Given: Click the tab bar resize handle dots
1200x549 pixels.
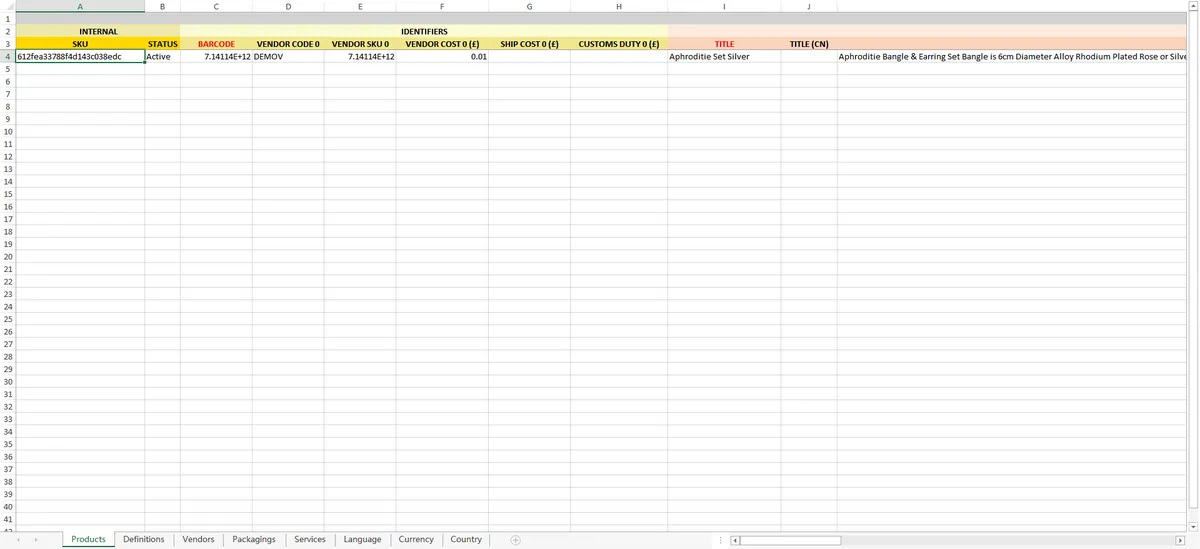Looking at the screenshot, I should pos(720,540).
